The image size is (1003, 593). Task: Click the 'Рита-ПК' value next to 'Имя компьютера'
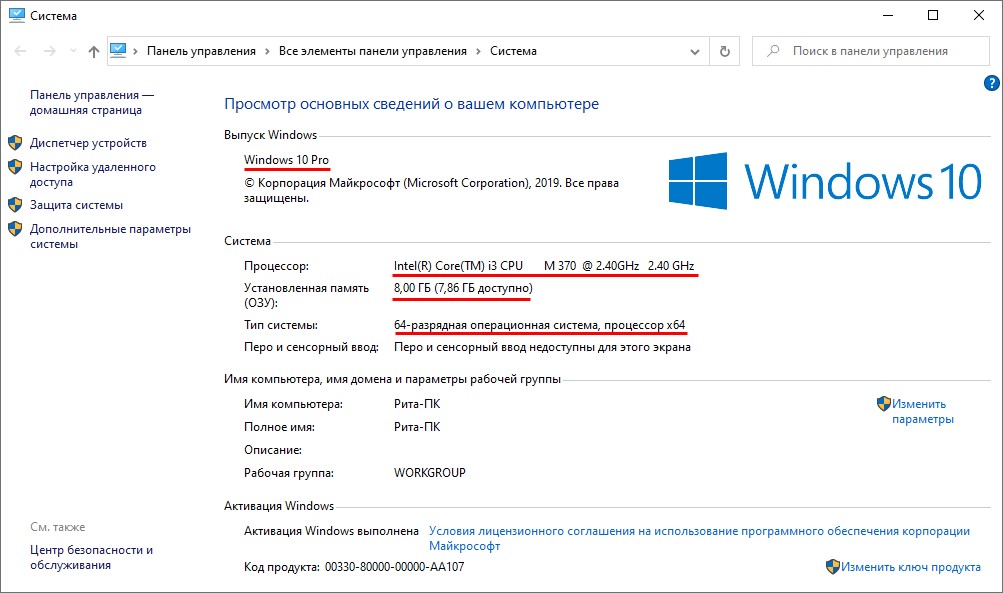pyautogui.click(x=416, y=404)
